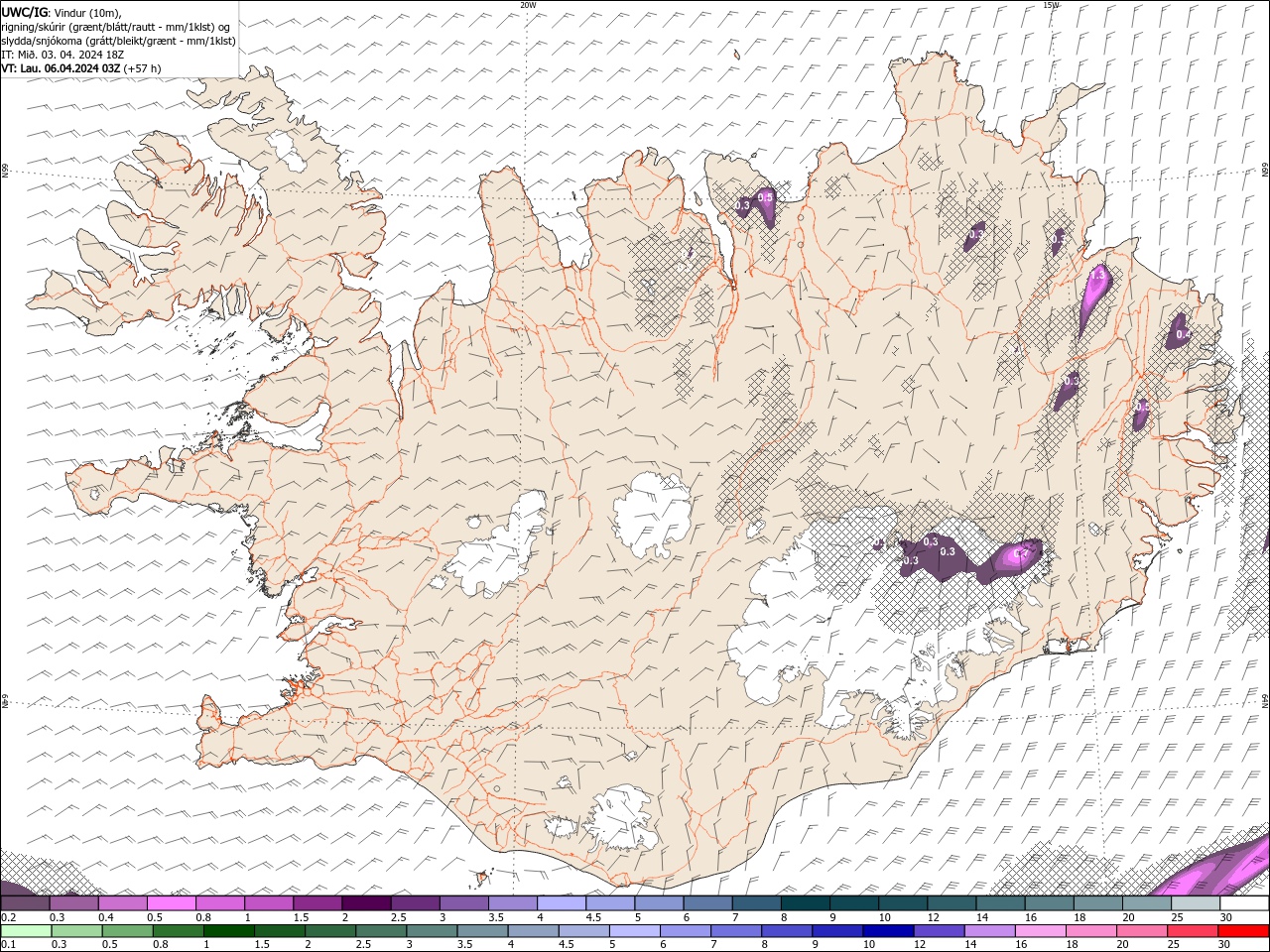Click the purple 12 swatch, lower legend
Viewport: 1270px width, 952px height.
pos(939,930)
